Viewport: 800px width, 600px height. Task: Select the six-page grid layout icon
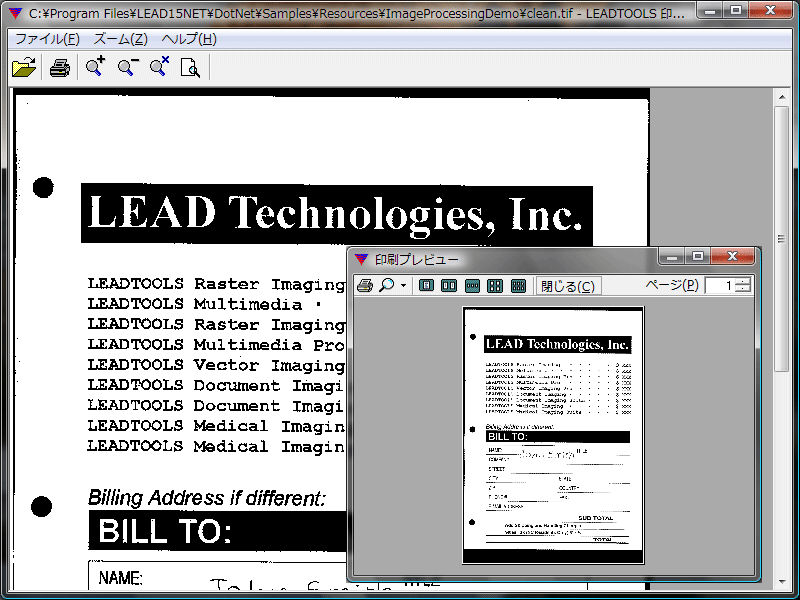click(x=517, y=285)
